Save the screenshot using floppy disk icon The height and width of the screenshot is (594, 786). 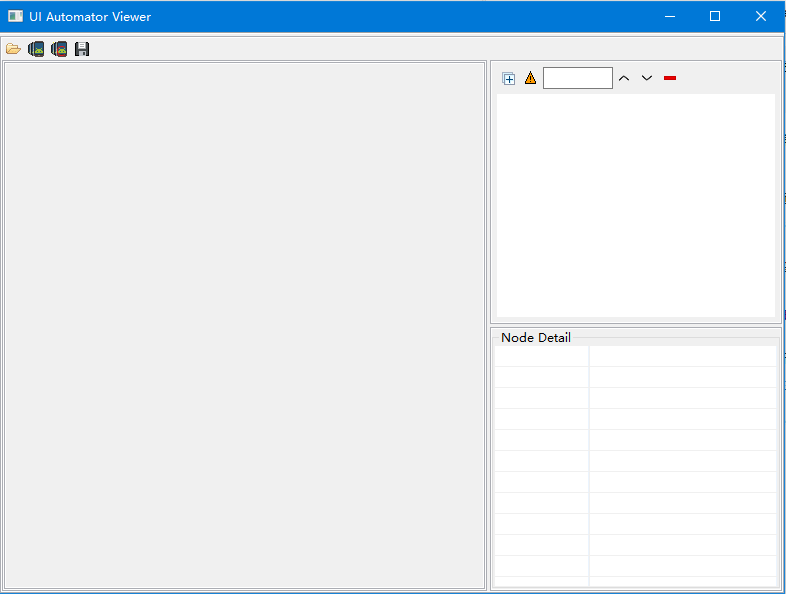pos(82,49)
